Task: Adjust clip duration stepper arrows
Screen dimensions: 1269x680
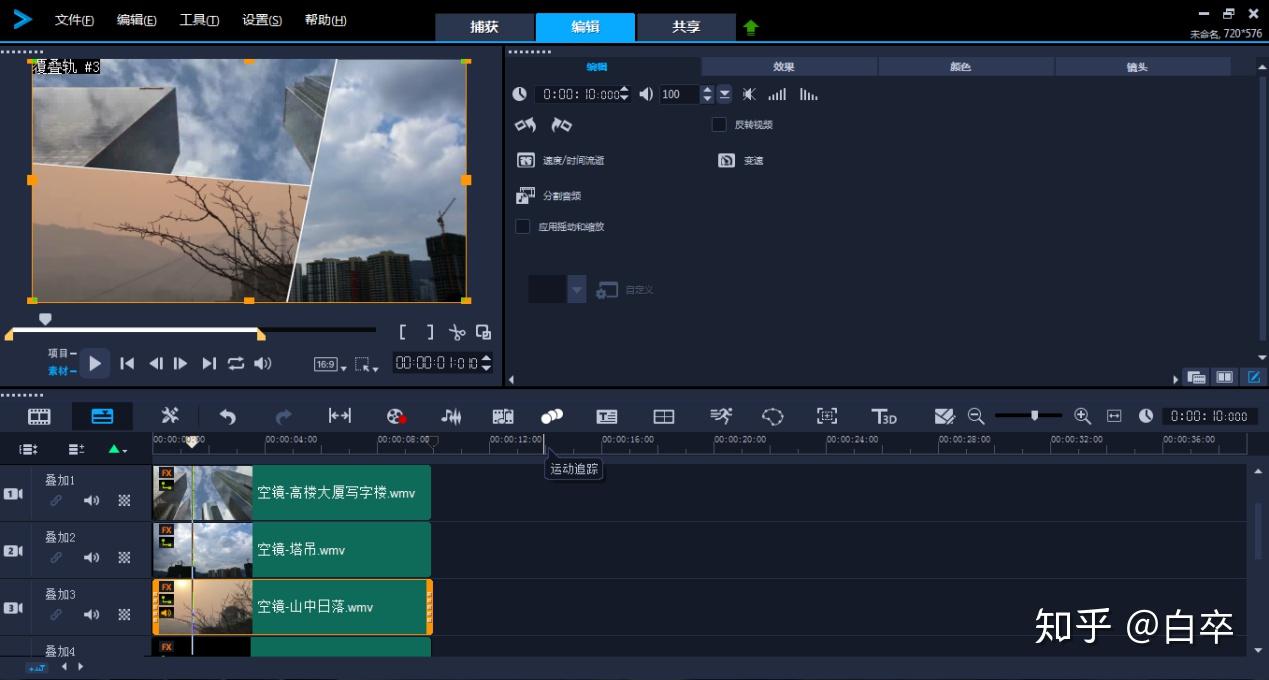Action: (624, 94)
